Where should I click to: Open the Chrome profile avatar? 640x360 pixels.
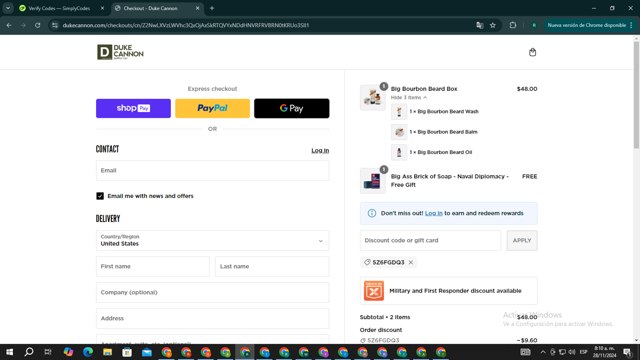pyautogui.click(x=534, y=25)
